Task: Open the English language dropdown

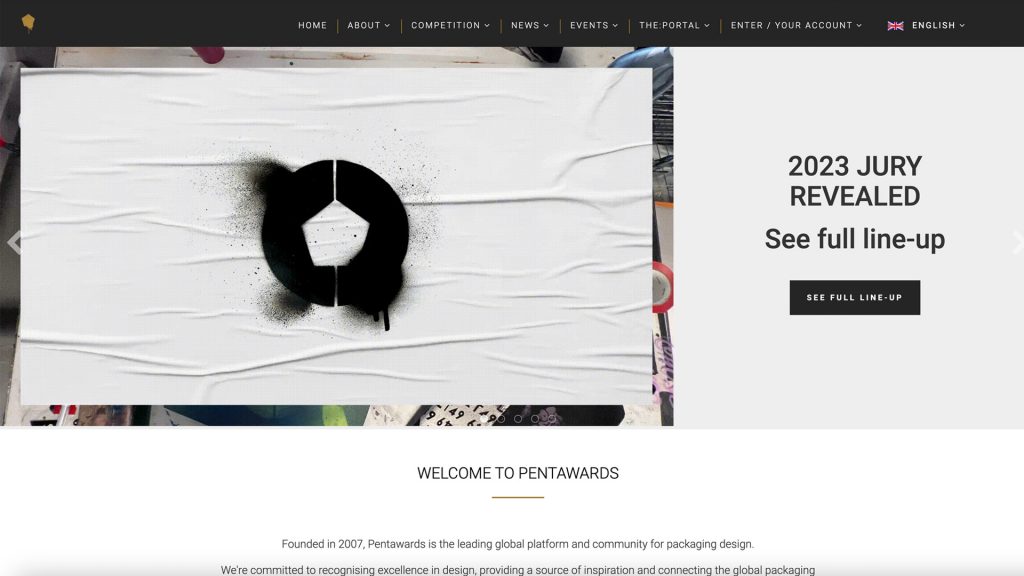Action: (x=938, y=25)
